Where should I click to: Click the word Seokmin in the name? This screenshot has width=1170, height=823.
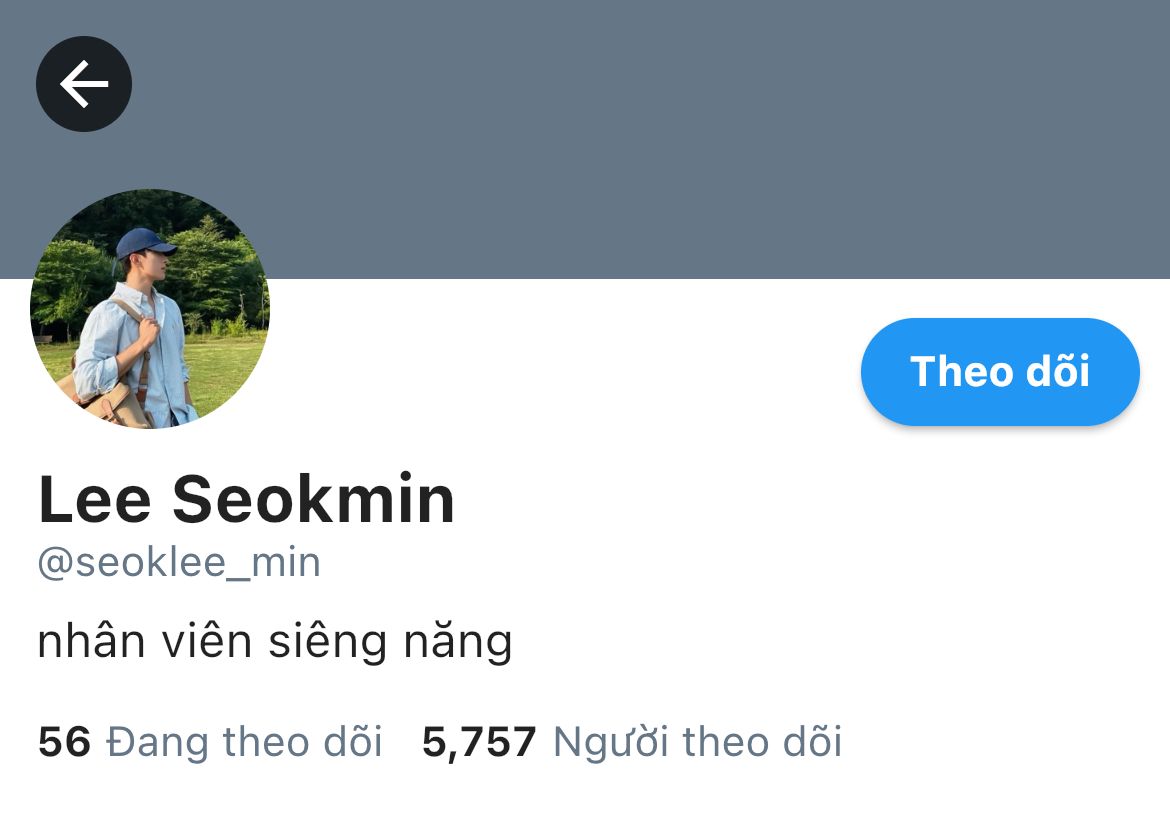pyautogui.click(x=313, y=499)
